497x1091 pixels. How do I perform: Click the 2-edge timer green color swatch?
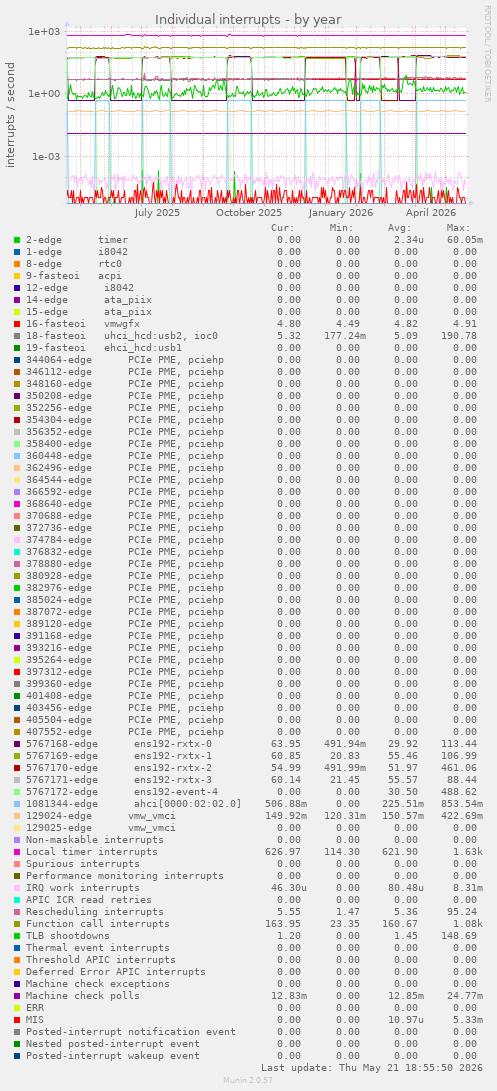pos(17,240)
